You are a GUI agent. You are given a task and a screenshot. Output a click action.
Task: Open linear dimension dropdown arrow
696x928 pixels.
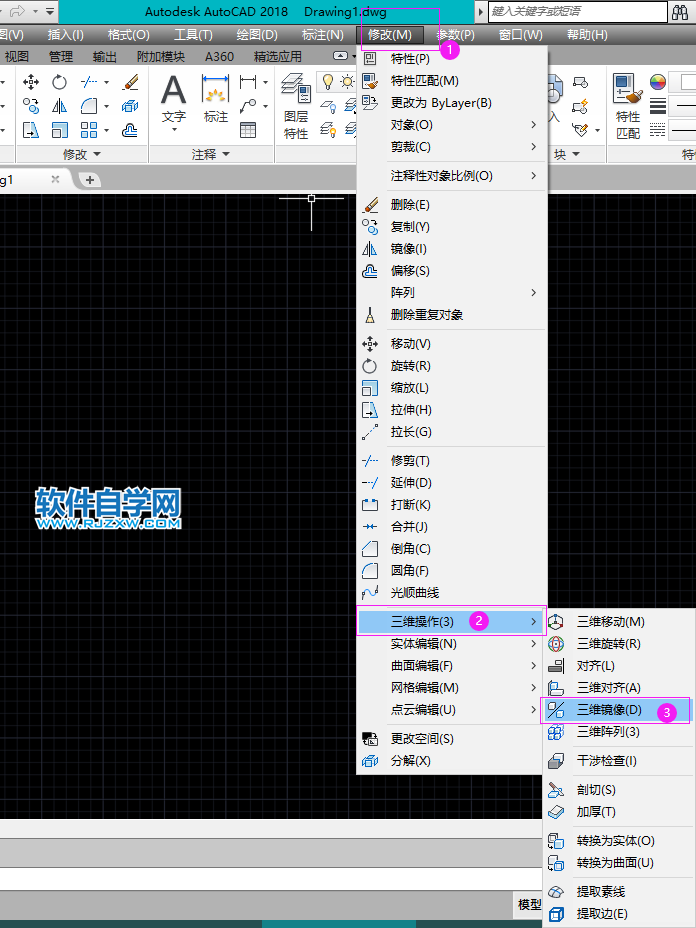(x=265, y=82)
